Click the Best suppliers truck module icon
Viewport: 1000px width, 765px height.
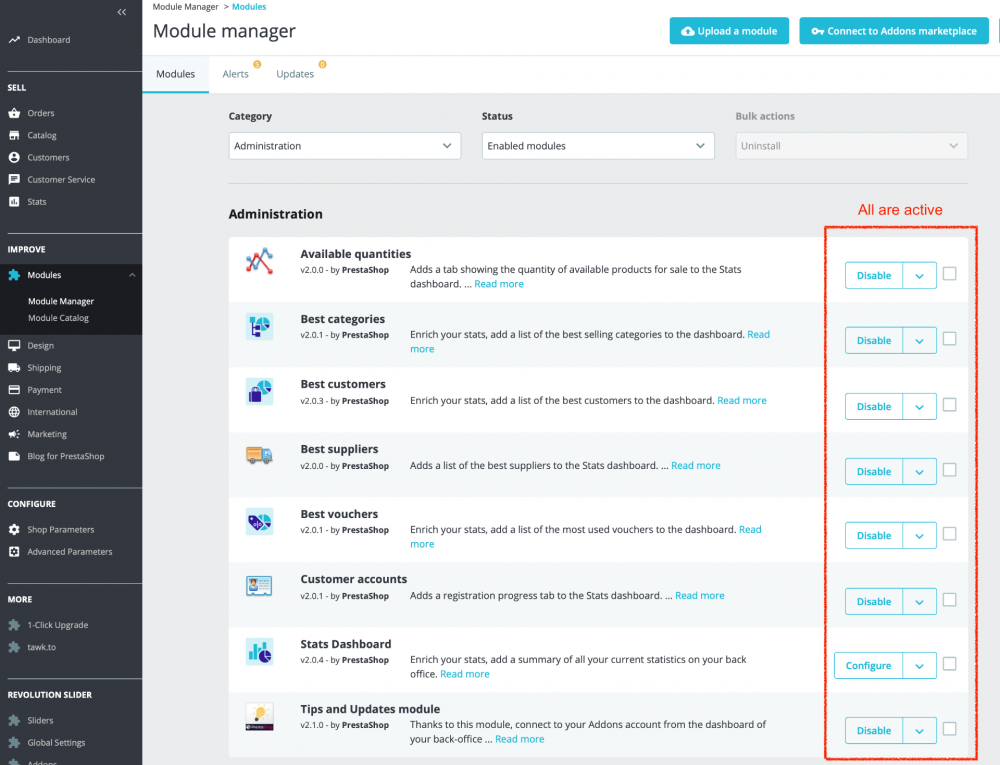tap(260, 455)
